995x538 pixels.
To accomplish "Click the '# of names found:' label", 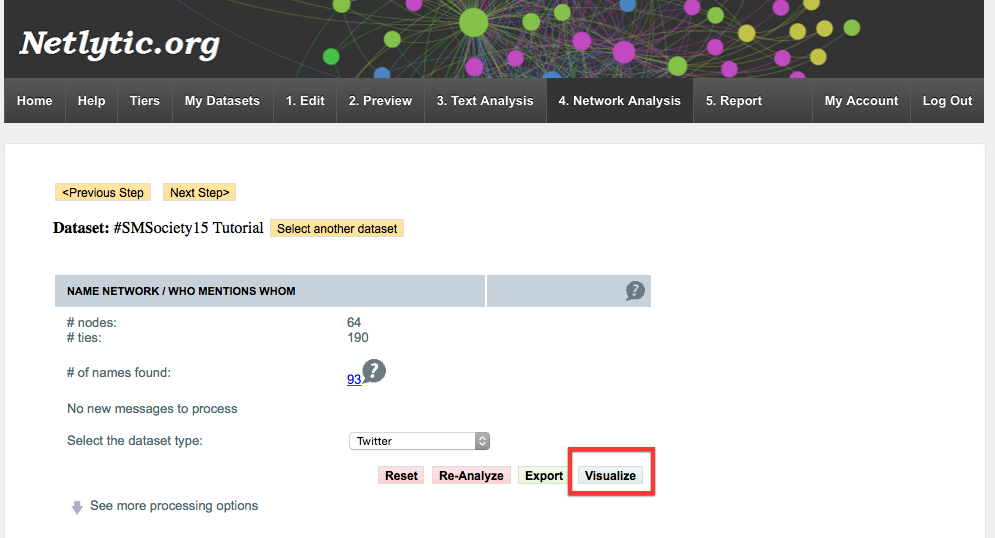I will coord(119,372).
